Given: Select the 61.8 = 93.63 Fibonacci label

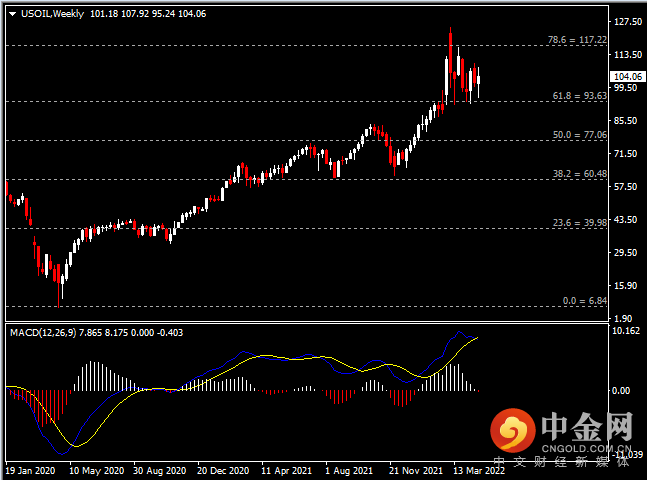Looking at the screenshot, I should (x=579, y=96).
